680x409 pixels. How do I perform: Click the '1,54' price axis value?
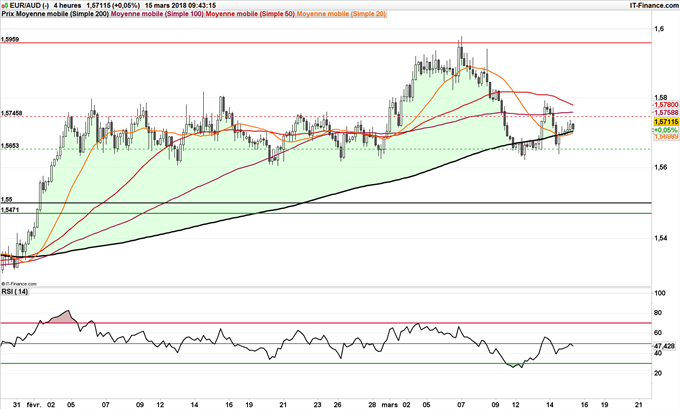(x=660, y=238)
